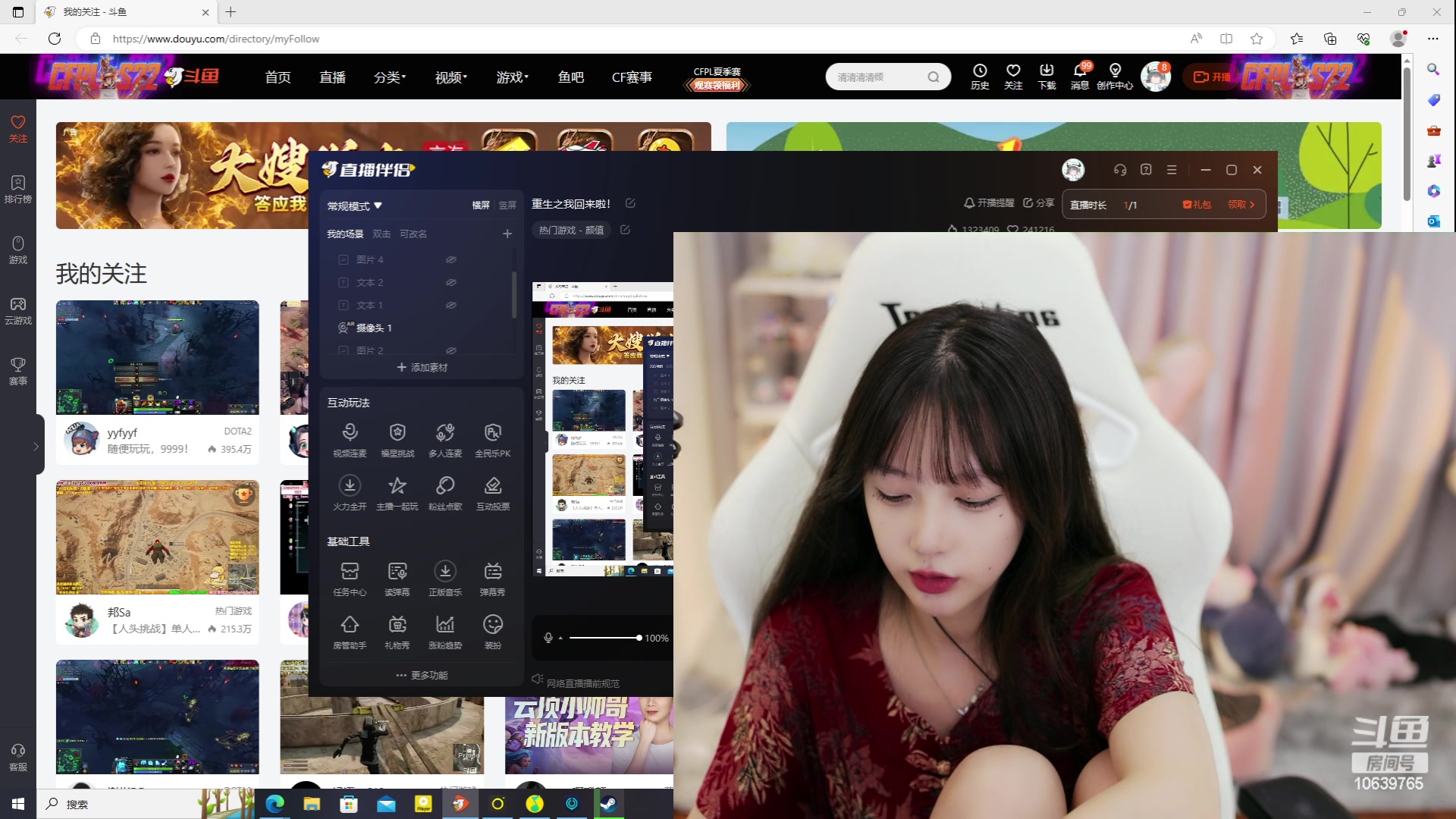This screenshot has height=819, width=1456.
Task: Open the CF赛事 nav item
Action: click(632, 77)
